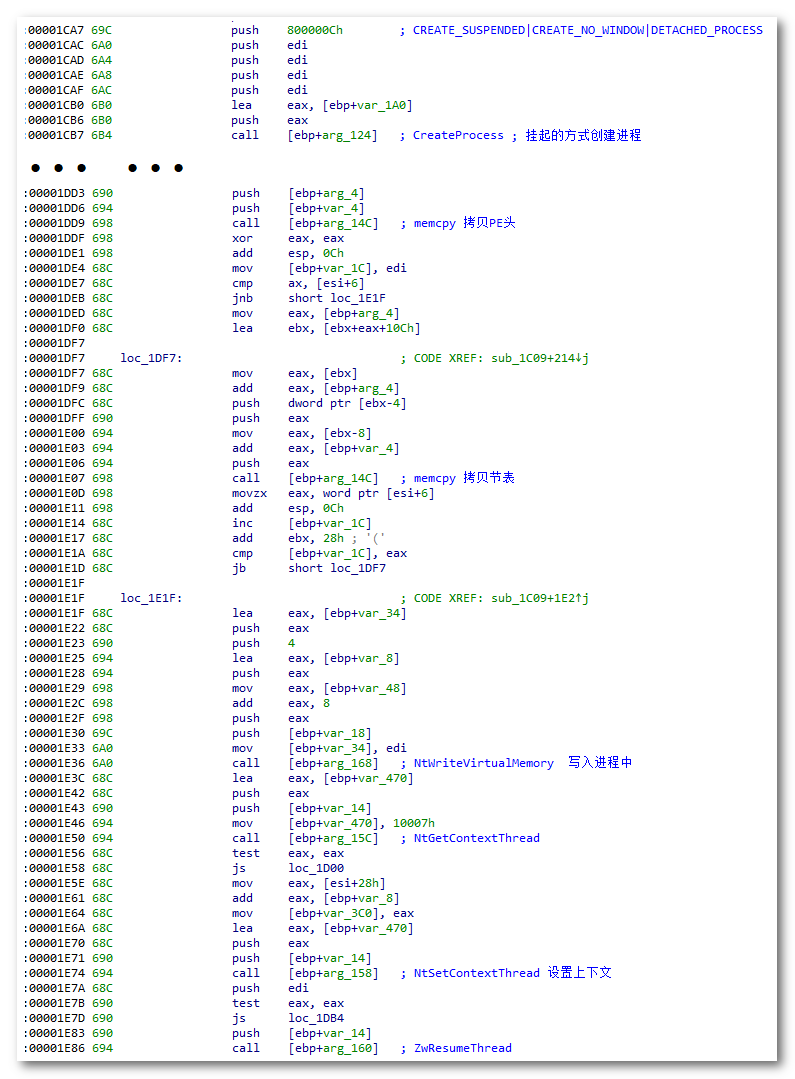The image size is (795, 1079).
Task: Click the address 00001CA7 at top
Action: pyautogui.click(x=56, y=30)
